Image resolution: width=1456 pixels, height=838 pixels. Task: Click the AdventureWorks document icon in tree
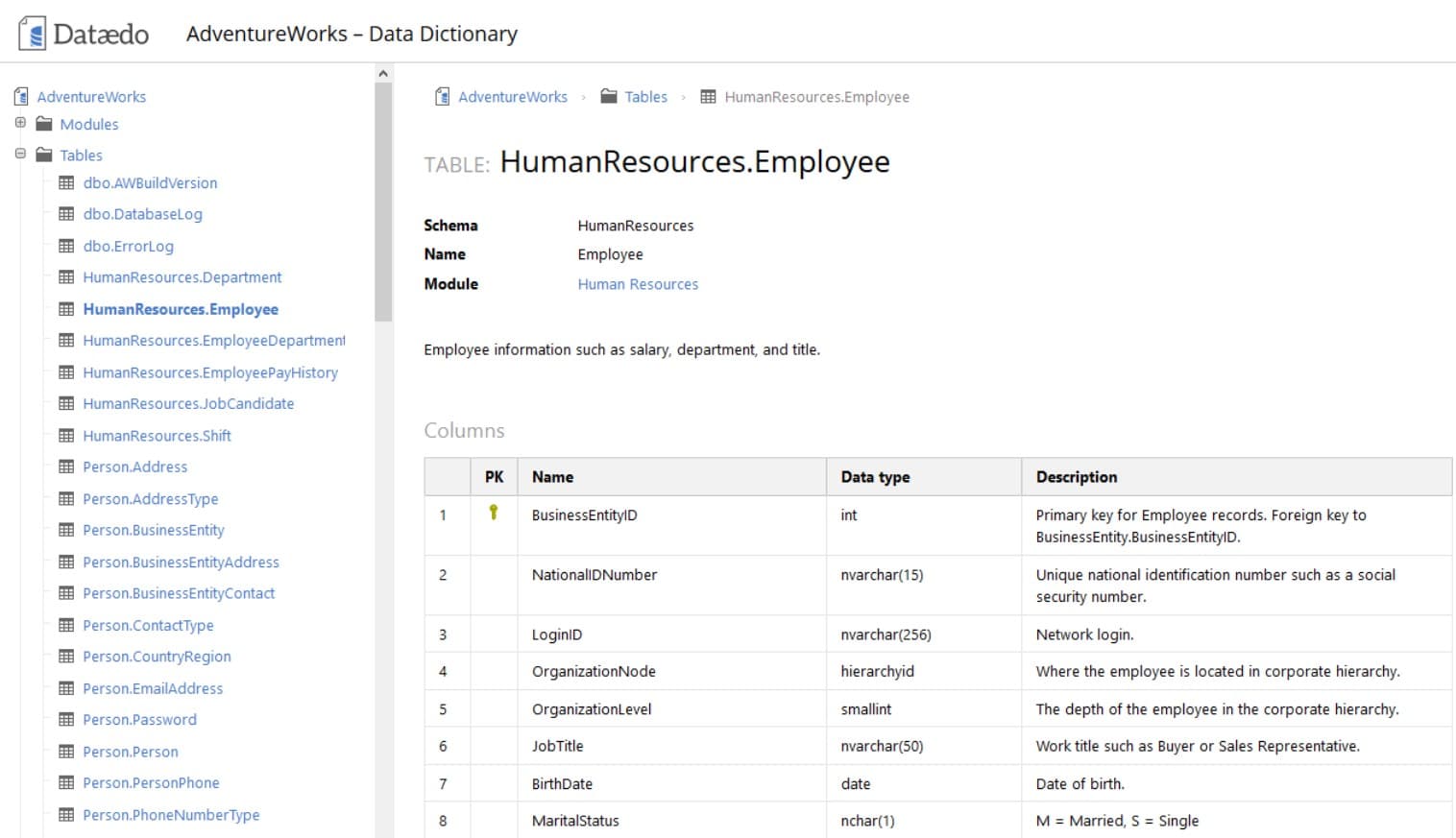pyautogui.click(x=21, y=96)
